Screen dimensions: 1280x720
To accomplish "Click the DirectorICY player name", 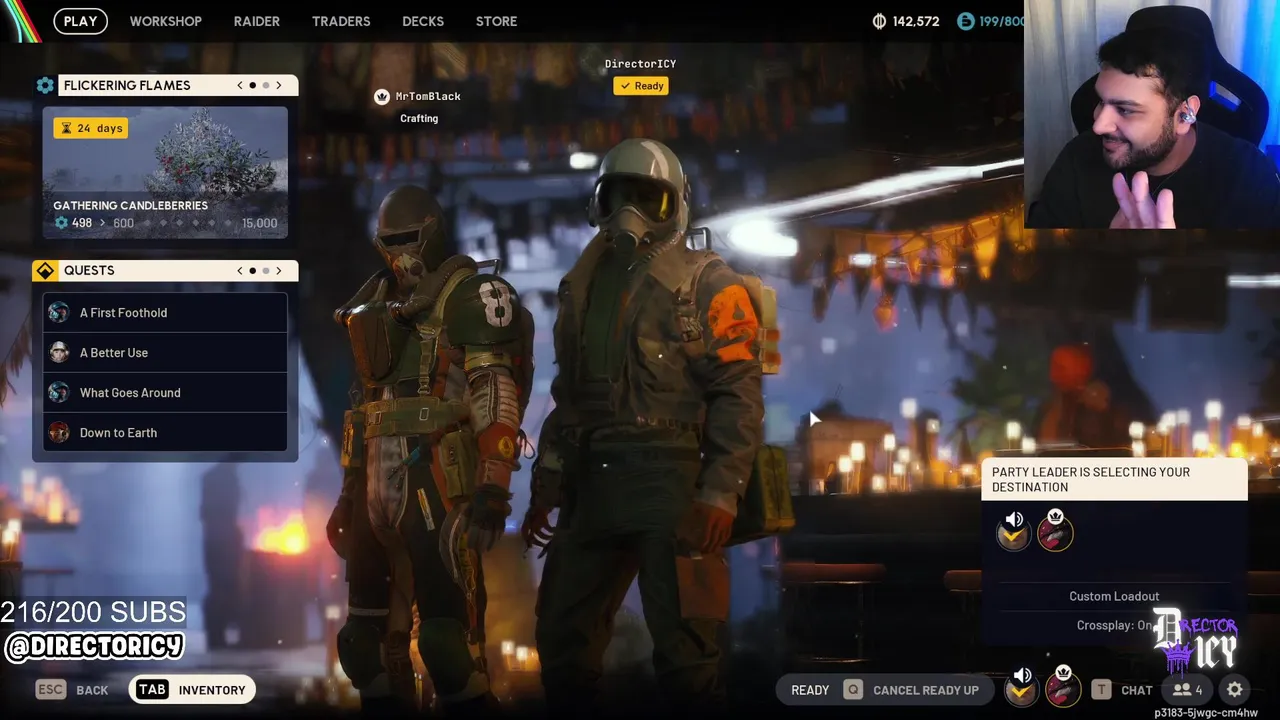I will point(640,64).
